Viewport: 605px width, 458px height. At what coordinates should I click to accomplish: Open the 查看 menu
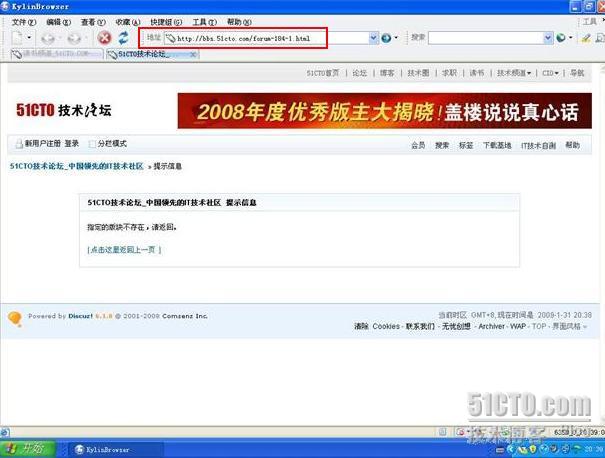tap(93, 22)
